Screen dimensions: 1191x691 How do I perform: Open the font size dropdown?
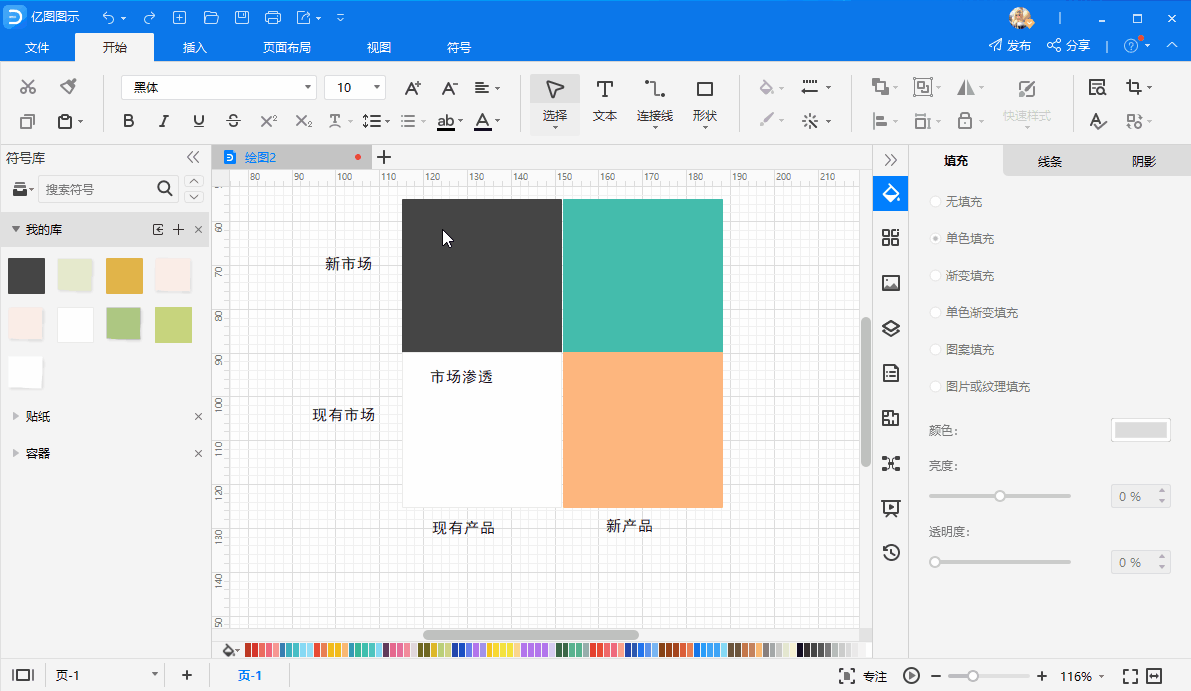coord(376,87)
